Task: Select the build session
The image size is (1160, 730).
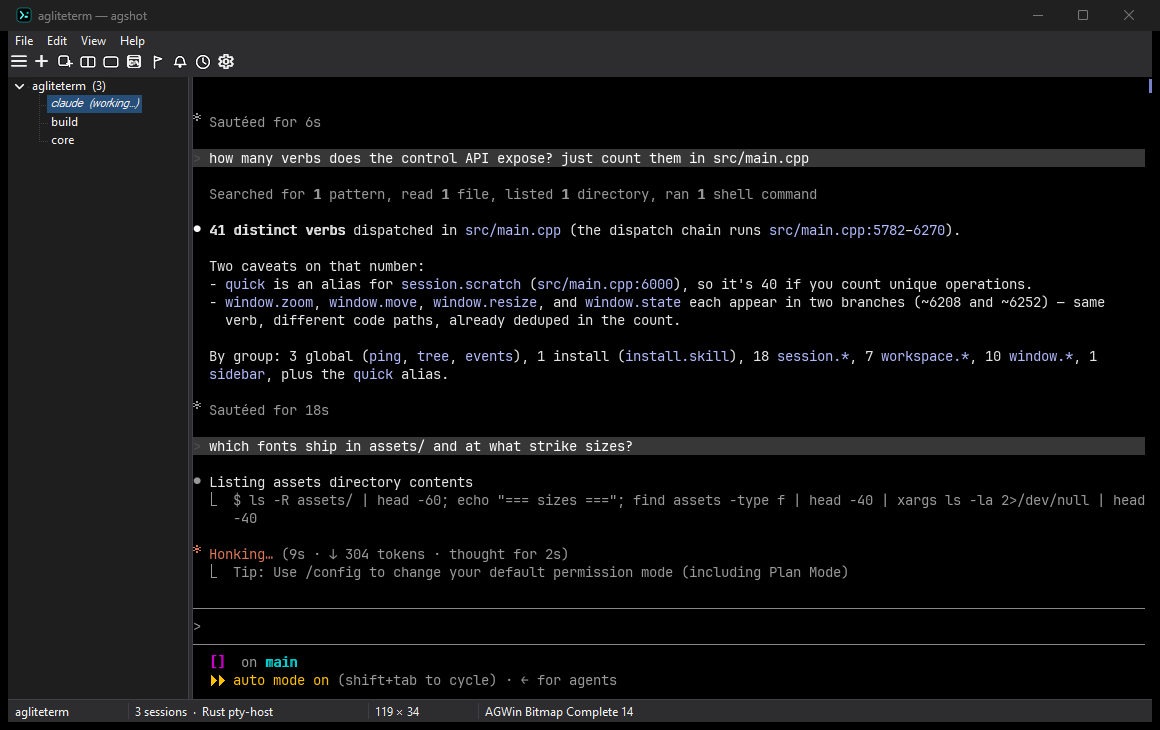Action: click(x=64, y=122)
